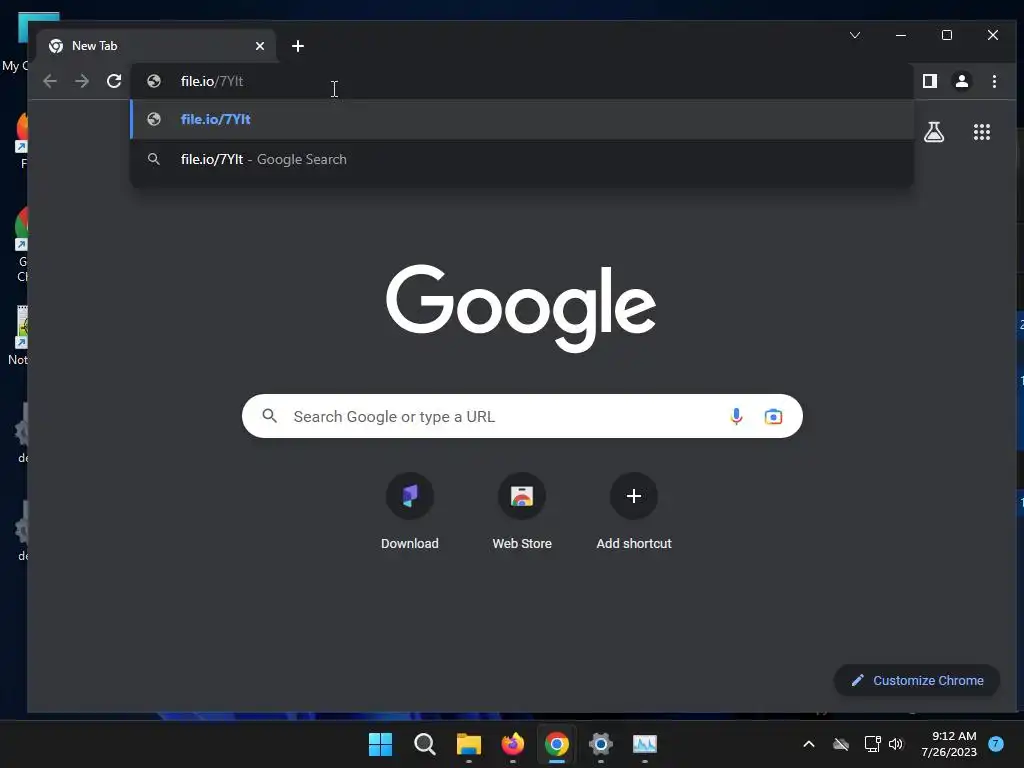1024x768 pixels.
Task: Close the New Tab tab
Action: [260, 46]
